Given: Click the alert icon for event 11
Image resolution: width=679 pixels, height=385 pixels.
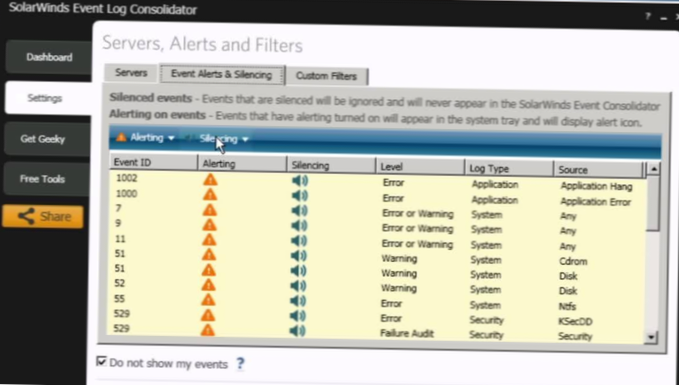Looking at the screenshot, I should click(209, 239).
